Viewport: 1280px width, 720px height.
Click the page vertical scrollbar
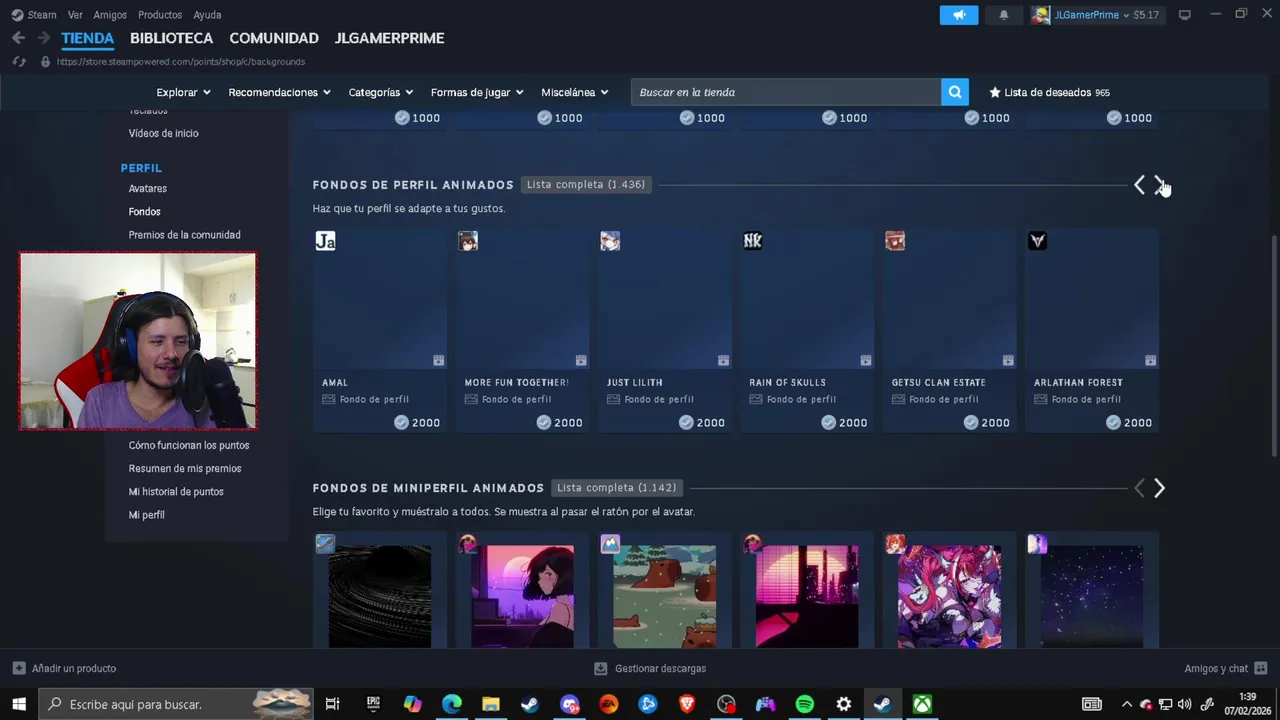tap(1273, 345)
